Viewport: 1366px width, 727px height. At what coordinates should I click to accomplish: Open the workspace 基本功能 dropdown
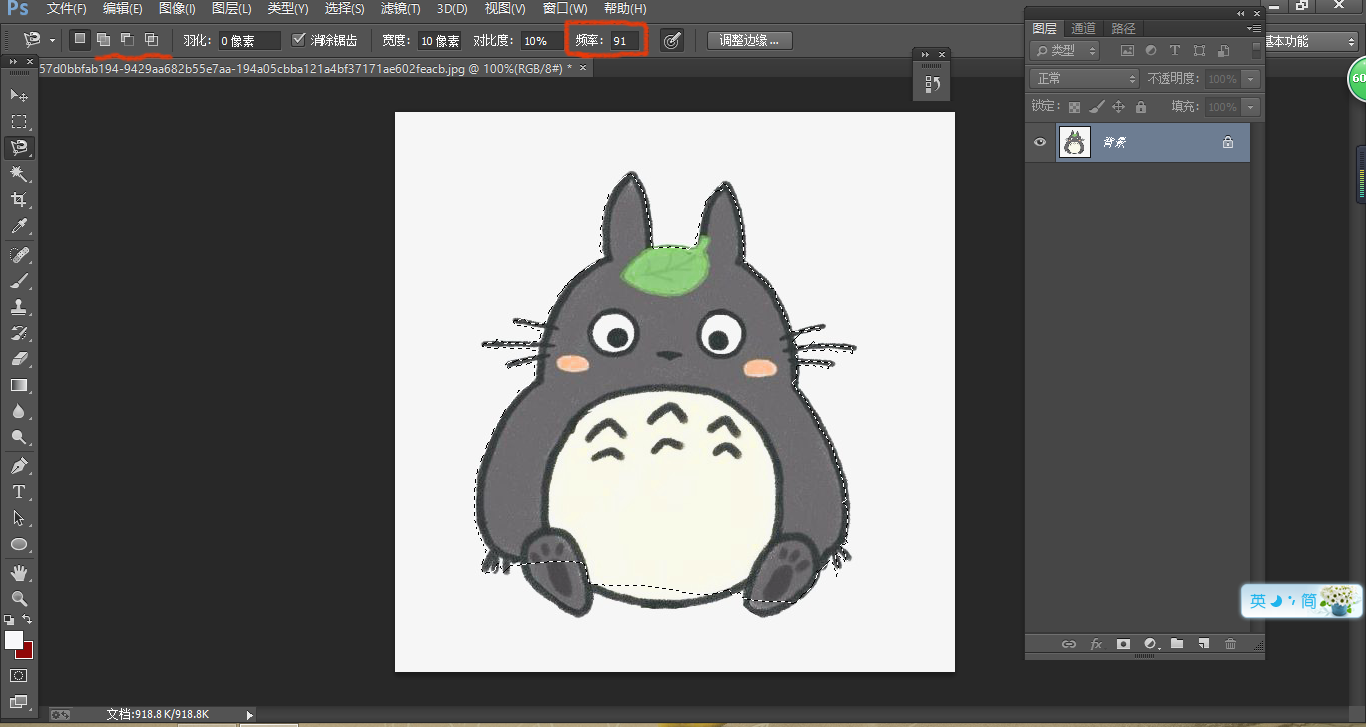click(1311, 41)
